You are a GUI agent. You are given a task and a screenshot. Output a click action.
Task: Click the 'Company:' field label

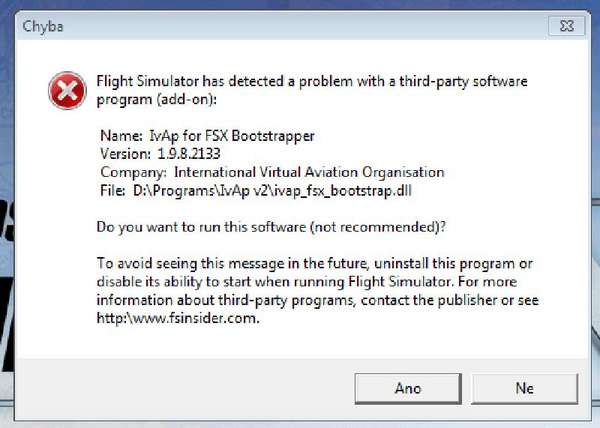[x=134, y=173]
